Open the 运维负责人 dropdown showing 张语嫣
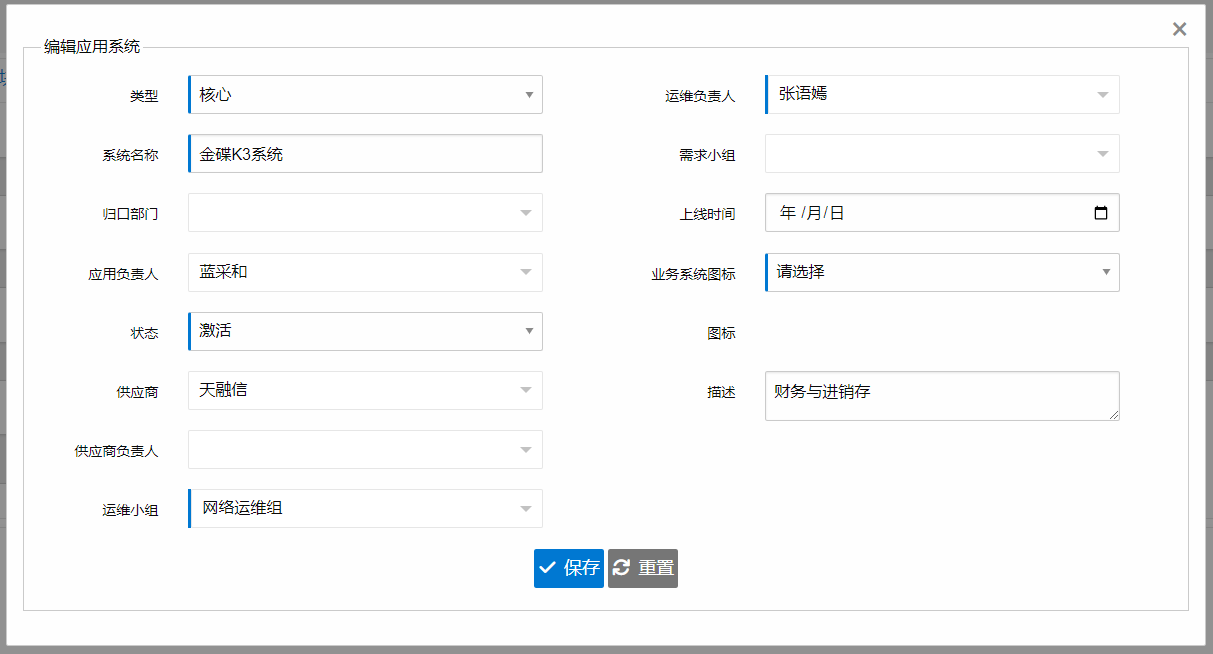 coord(942,95)
